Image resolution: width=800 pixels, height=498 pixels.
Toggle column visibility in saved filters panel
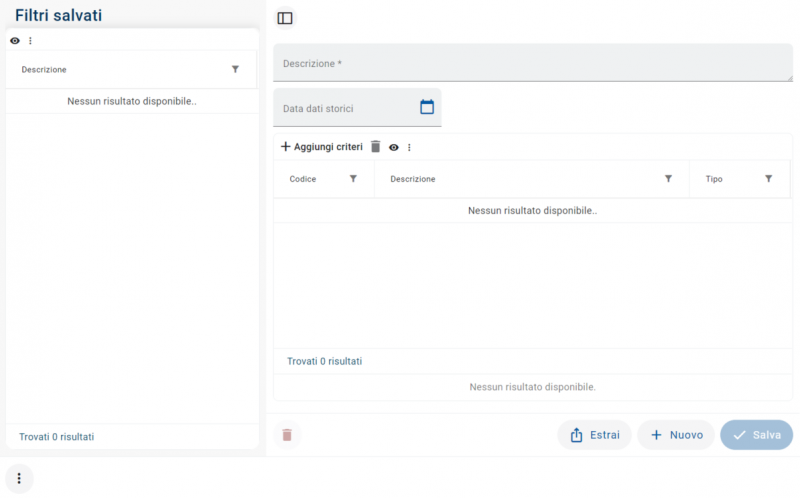(15, 41)
